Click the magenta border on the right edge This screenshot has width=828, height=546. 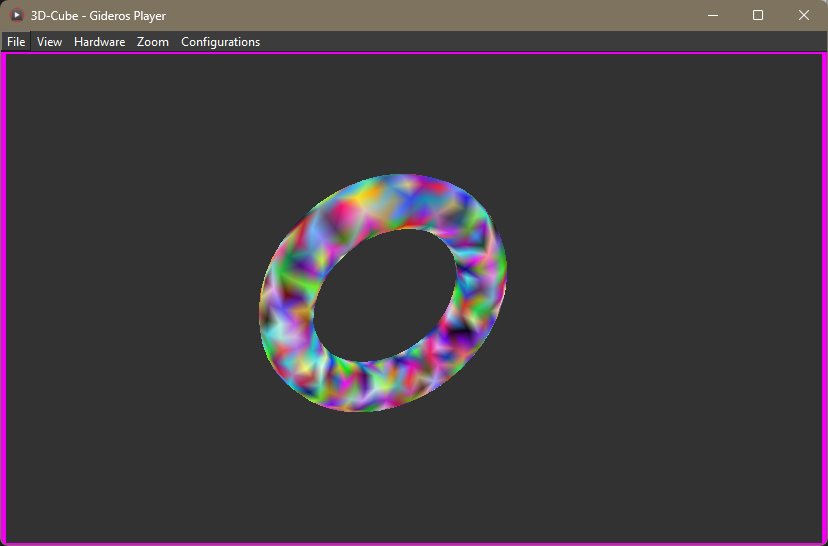pyautogui.click(x=825, y=300)
